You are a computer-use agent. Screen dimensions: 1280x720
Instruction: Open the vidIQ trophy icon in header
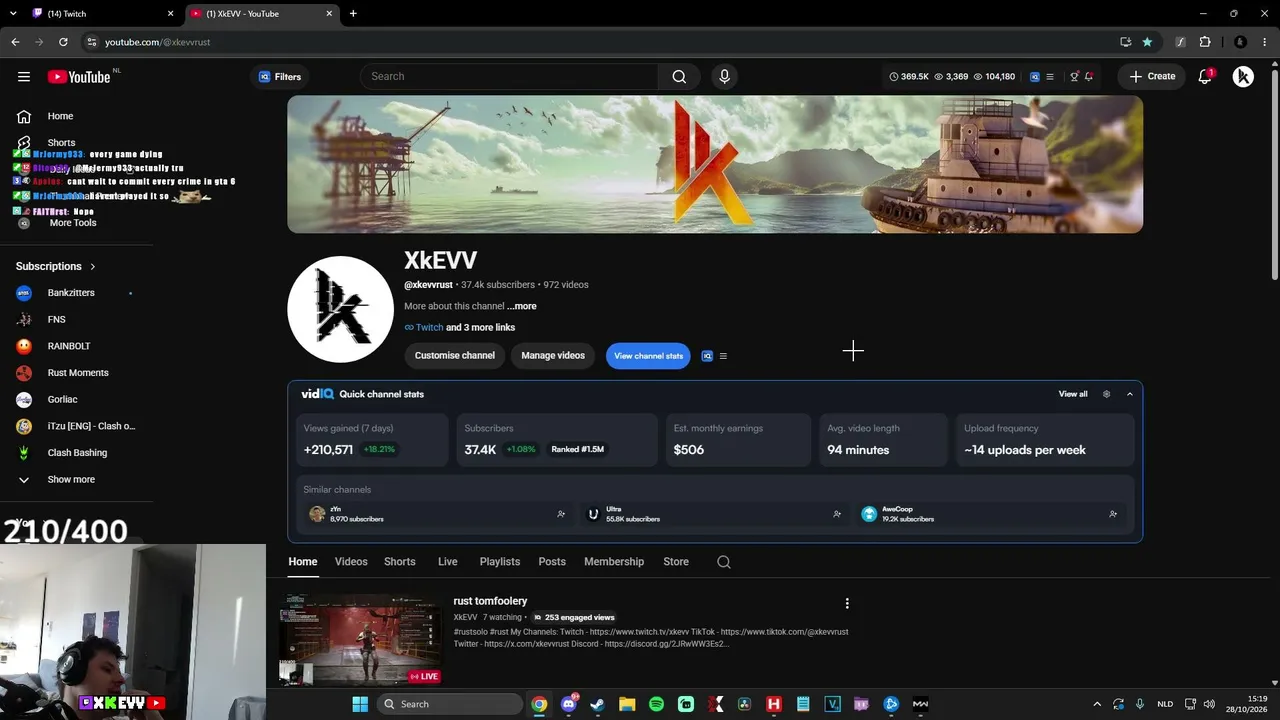click(x=1075, y=77)
